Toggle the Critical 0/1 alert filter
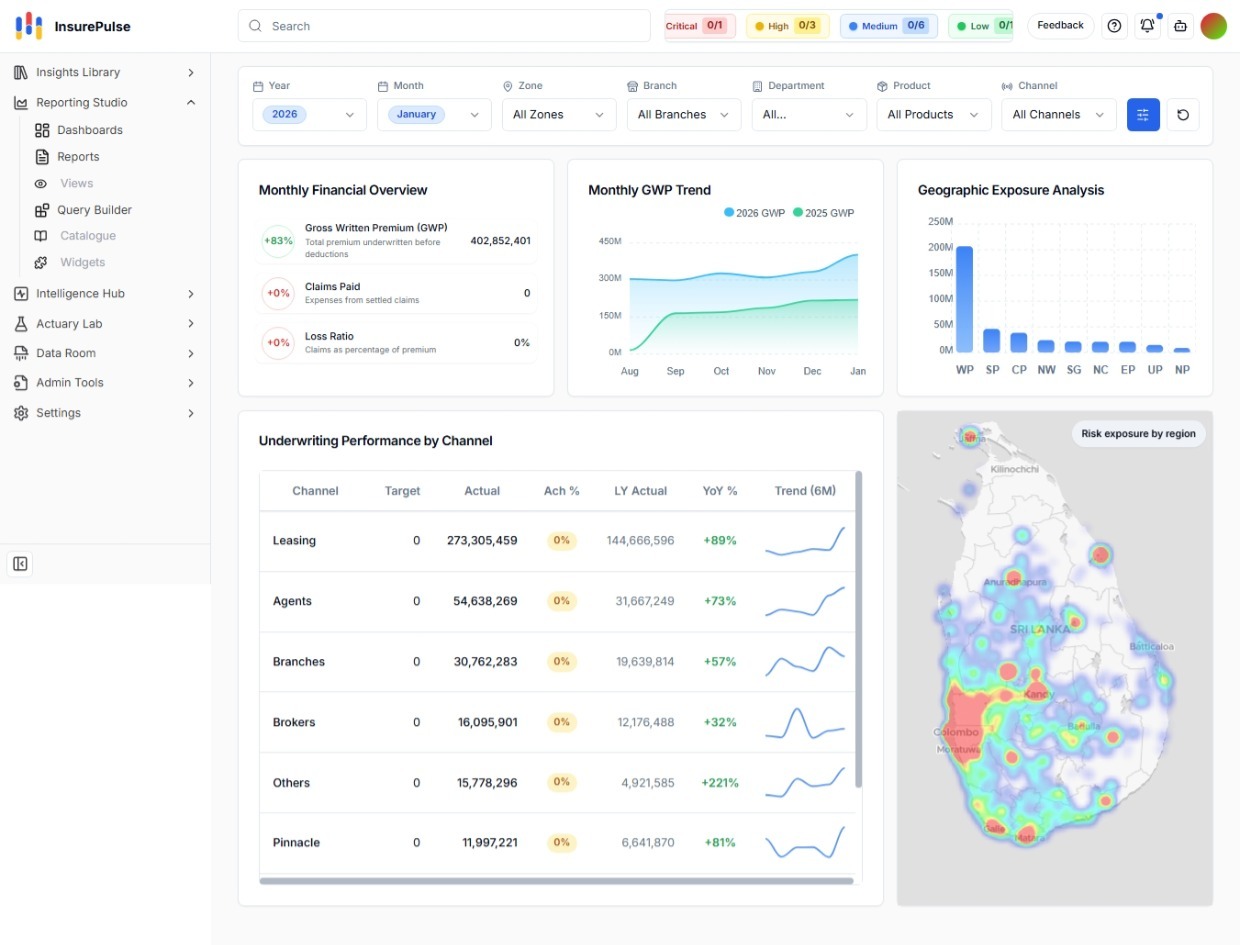The height and width of the screenshot is (945, 1240). 700,26
